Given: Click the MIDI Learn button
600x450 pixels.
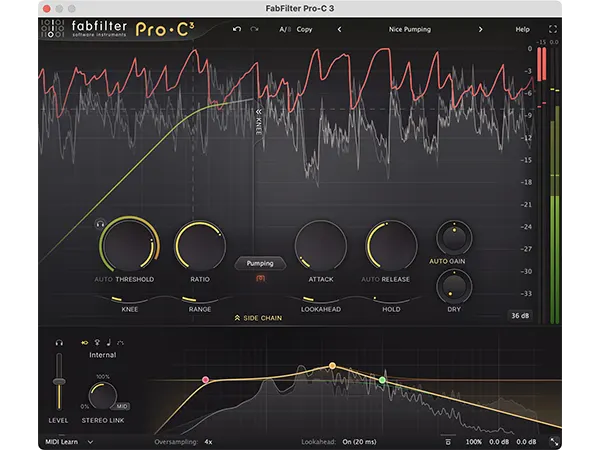Looking at the screenshot, I should click(61, 442).
